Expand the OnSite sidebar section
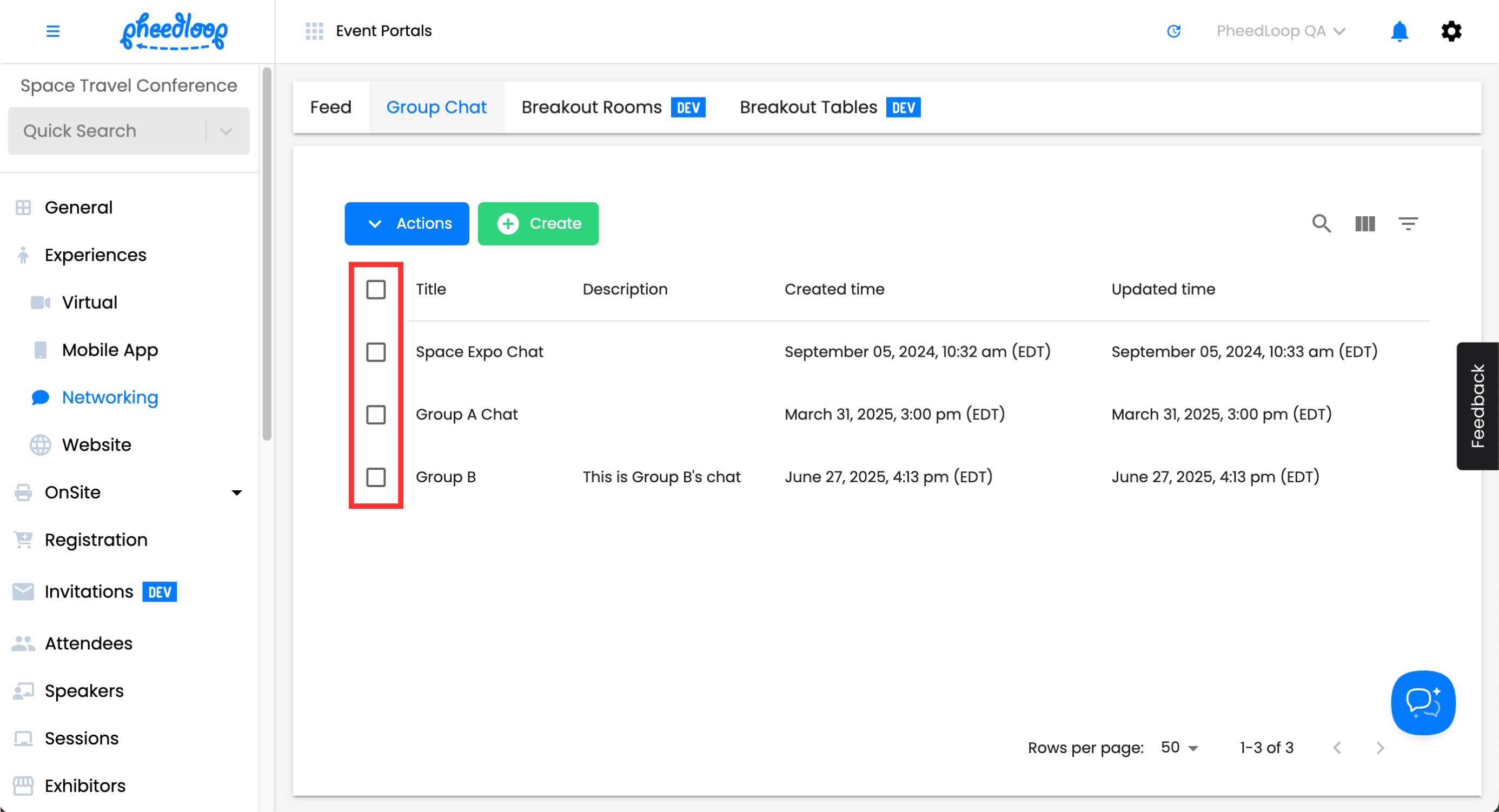This screenshot has height=812, width=1499. [236, 492]
